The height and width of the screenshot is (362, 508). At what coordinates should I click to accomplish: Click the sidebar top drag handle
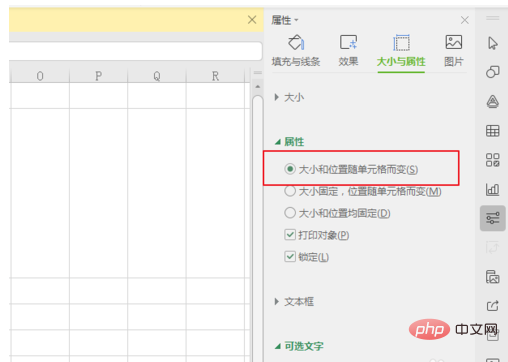coord(493,18)
